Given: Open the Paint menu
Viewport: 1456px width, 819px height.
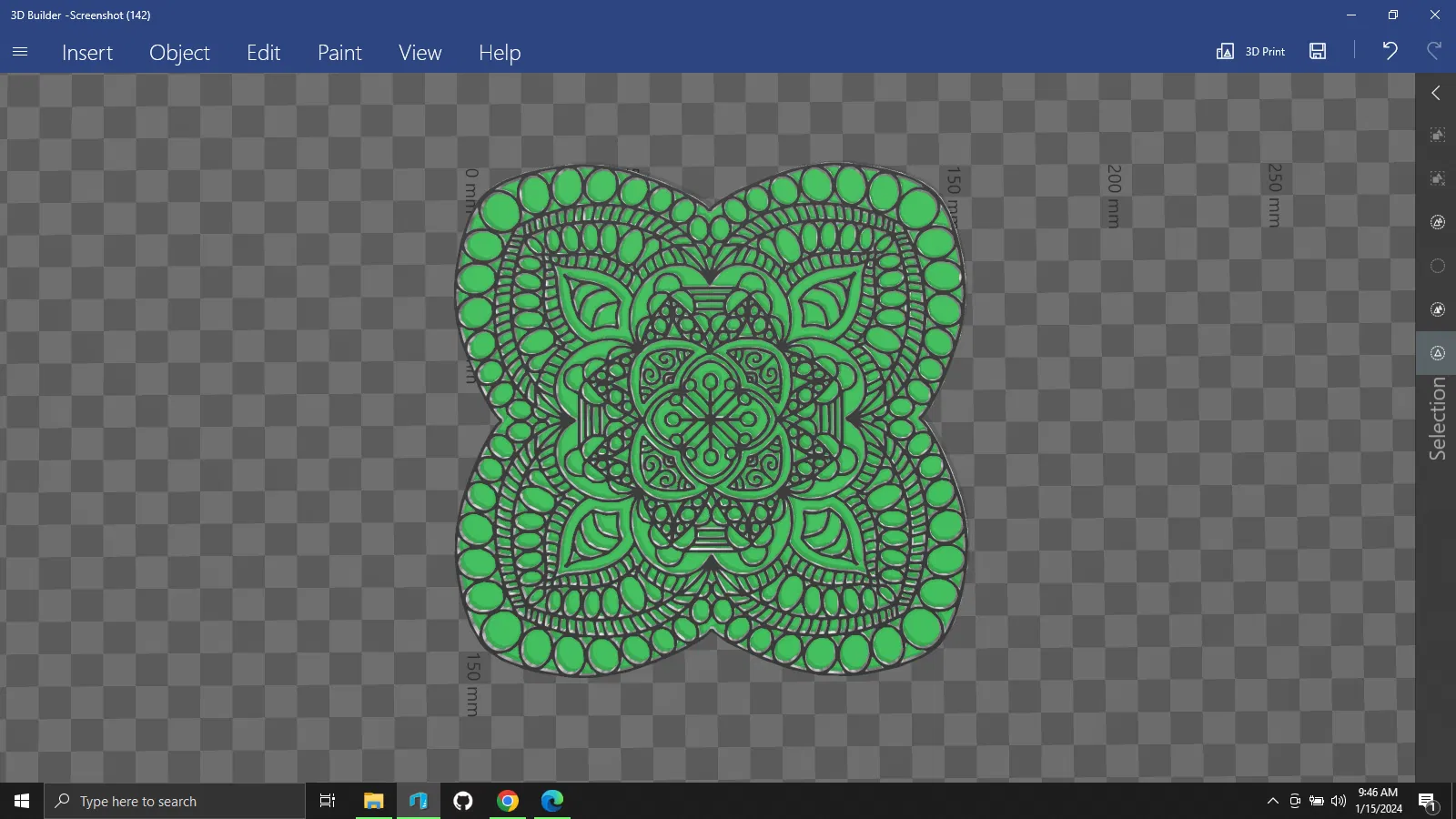Looking at the screenshot, I should (339, 53).
